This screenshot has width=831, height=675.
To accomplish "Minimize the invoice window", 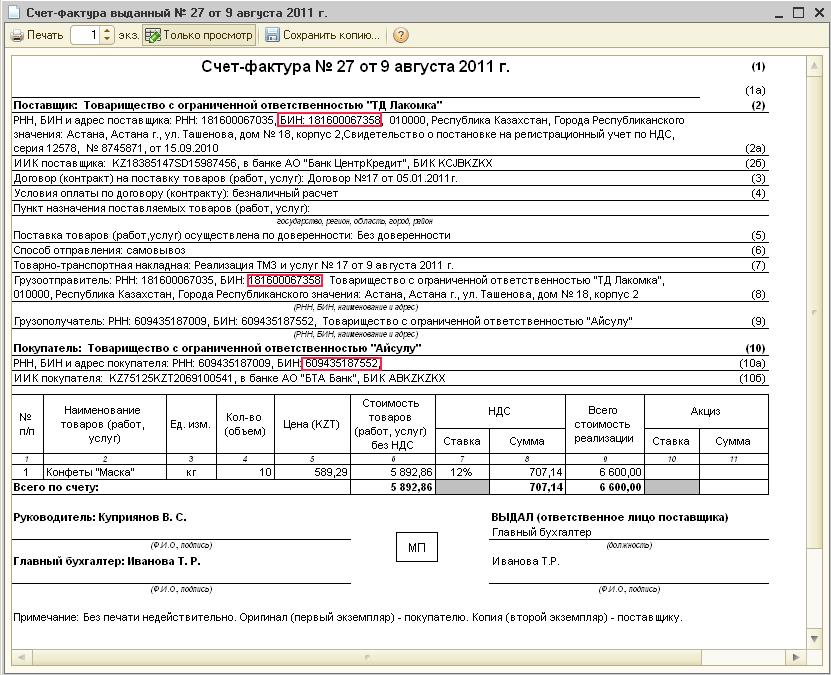I will 780,13.
